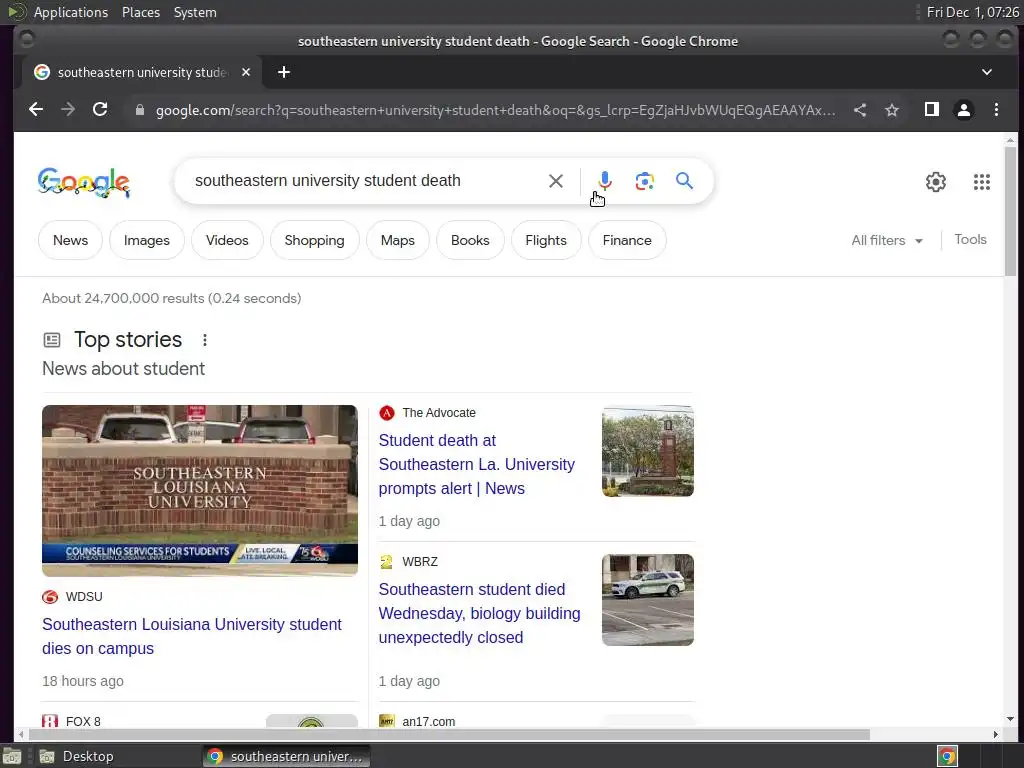Screen dimensions: 1024x768
Task: Bookmark this page with star icon
Action: 892,110
